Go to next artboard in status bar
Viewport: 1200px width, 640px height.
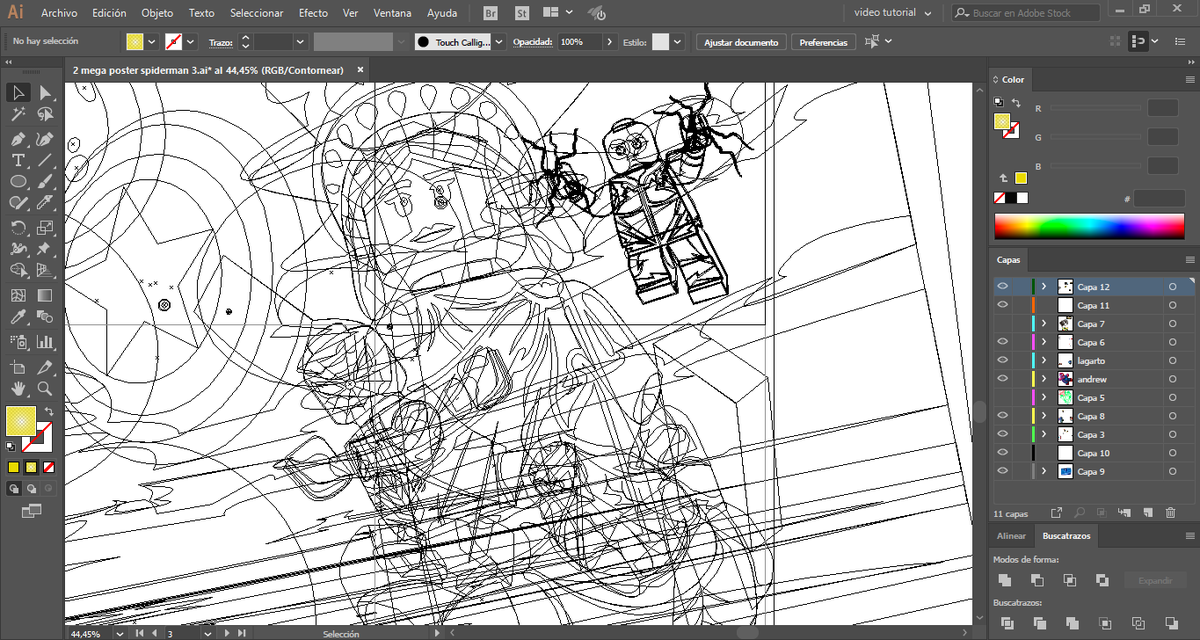[x=229, y=633]
